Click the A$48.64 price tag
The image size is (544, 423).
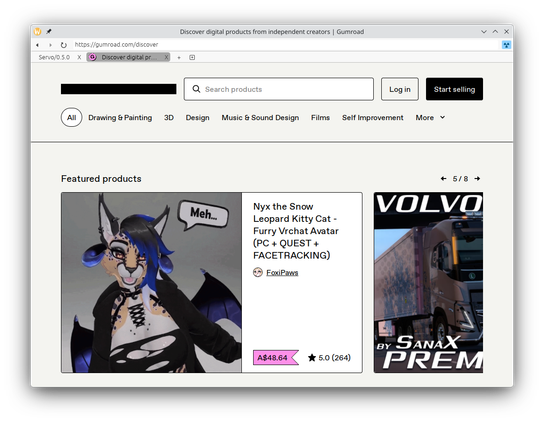275,357
